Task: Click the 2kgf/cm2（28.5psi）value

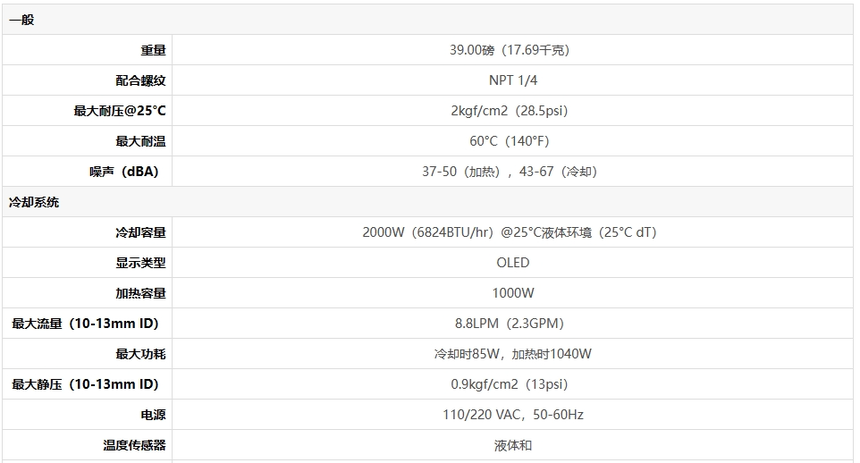Action: tap(512, 111)
